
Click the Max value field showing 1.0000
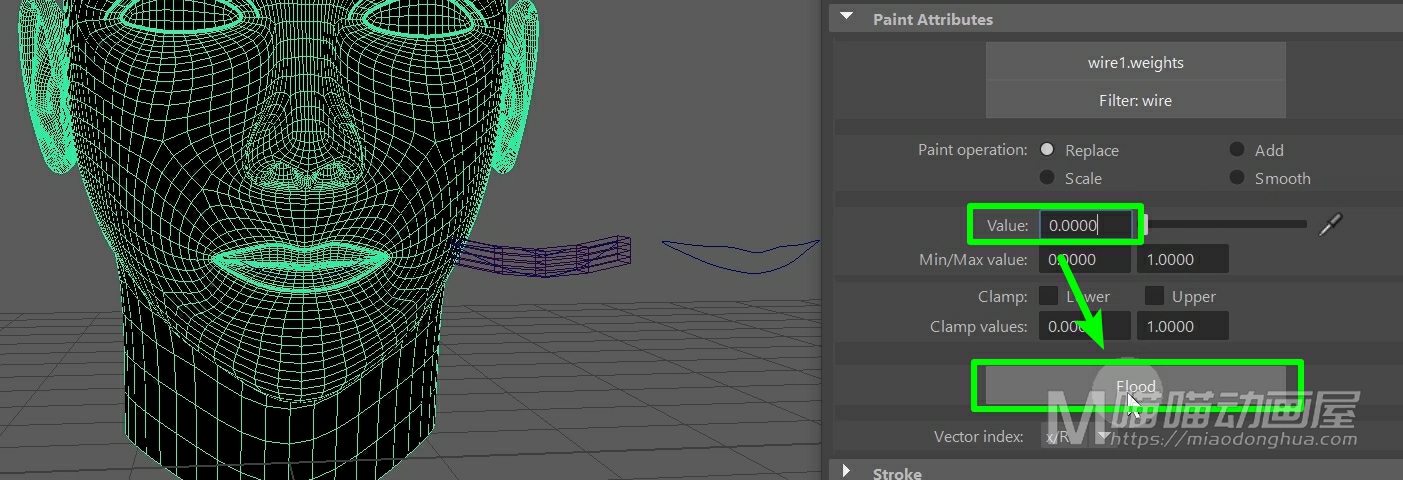(x=1183, y=259)
